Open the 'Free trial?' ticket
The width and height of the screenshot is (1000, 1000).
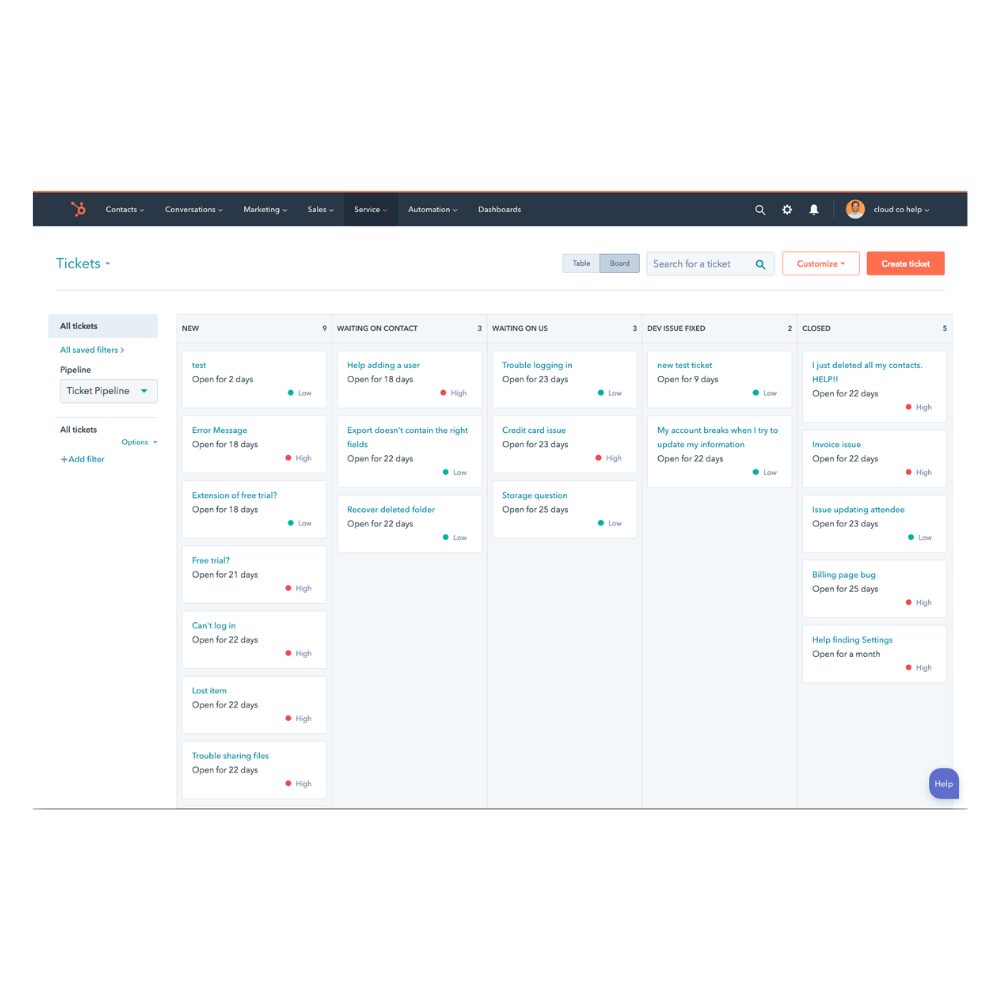click(x=210, y=561)
